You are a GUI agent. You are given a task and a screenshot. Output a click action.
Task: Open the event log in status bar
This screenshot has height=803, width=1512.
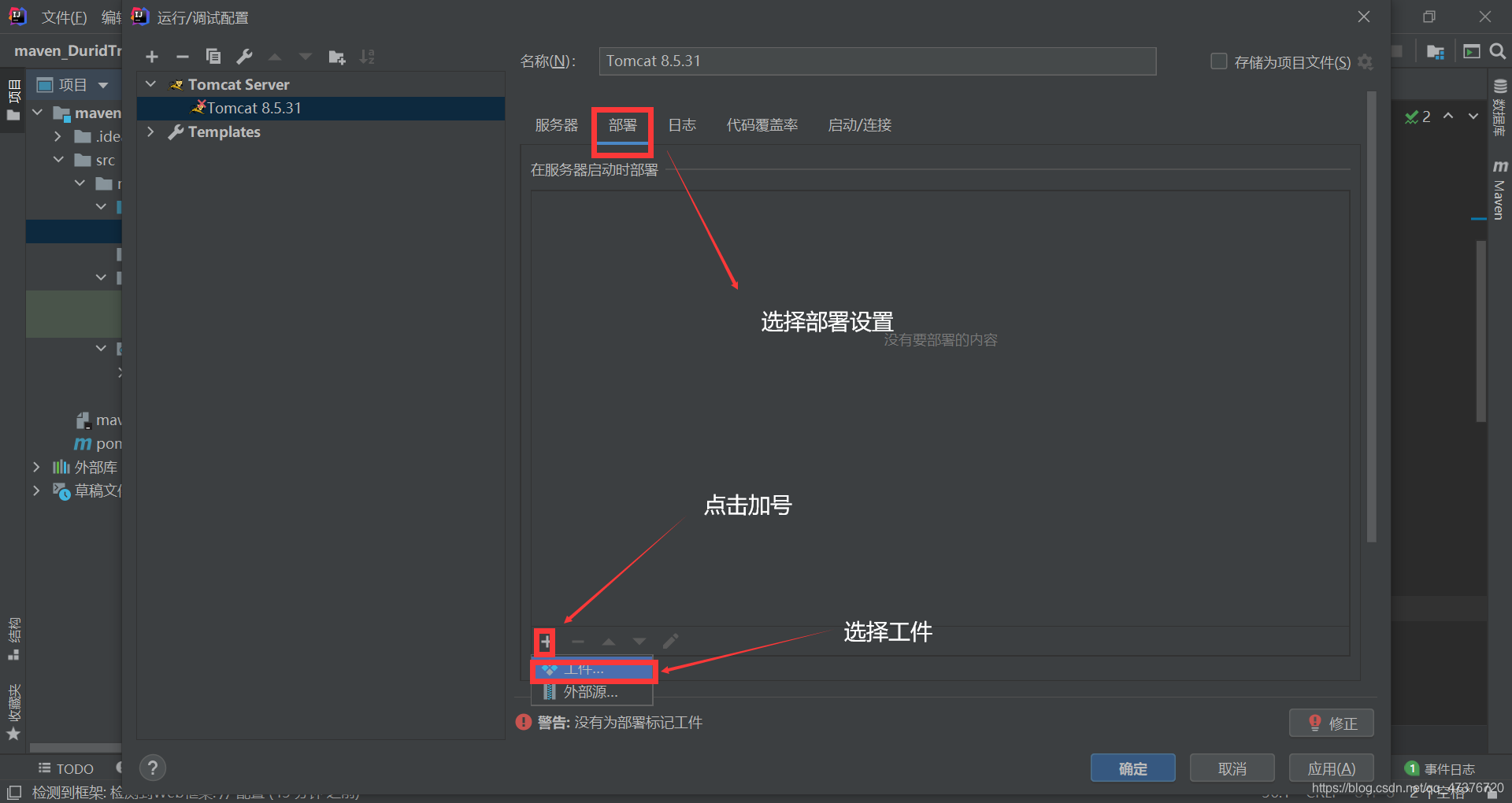pos(1440,768)
